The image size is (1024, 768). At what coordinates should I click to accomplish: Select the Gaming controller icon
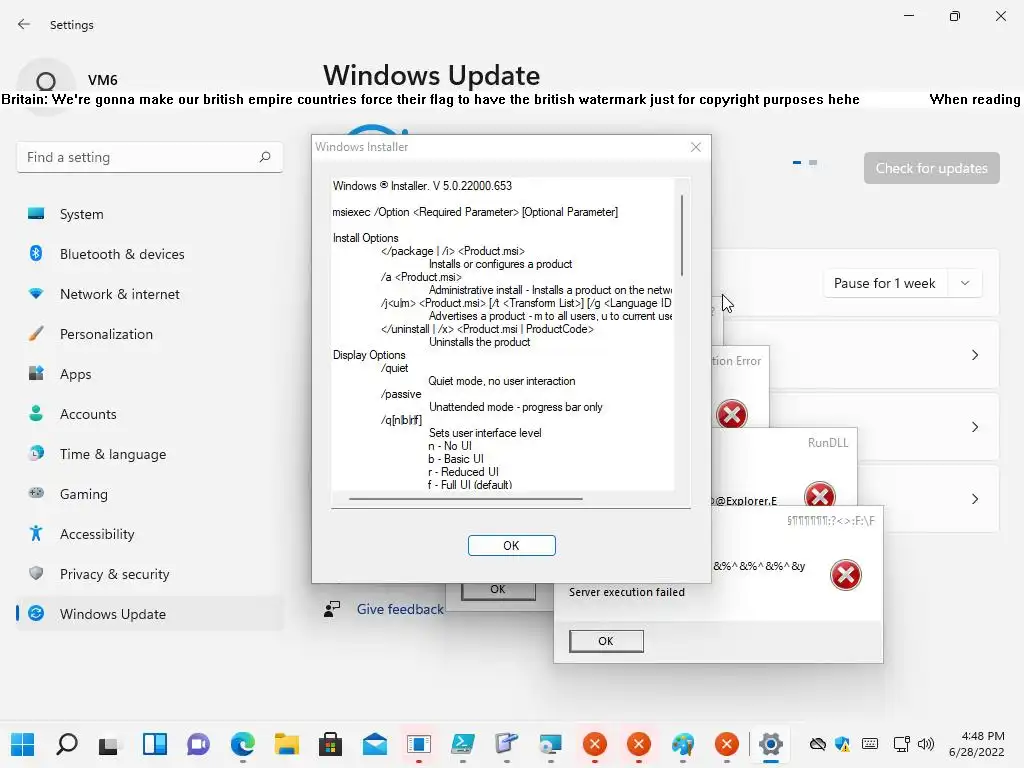(36, 493)
